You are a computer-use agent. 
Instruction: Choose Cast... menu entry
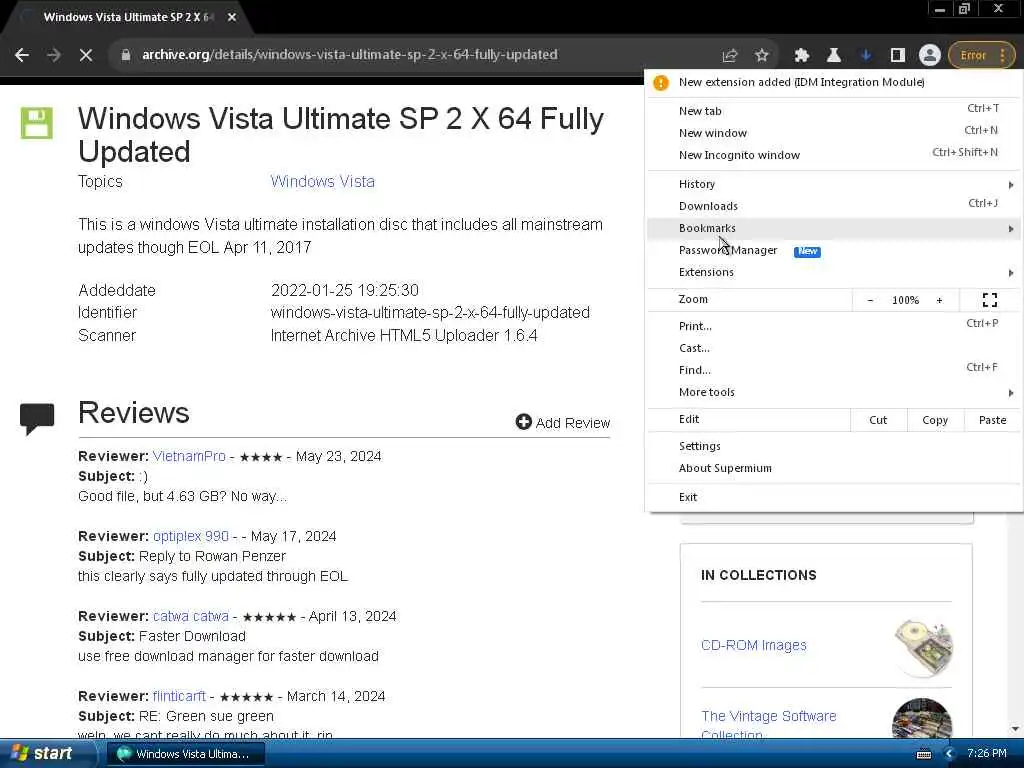pos(834,349)
